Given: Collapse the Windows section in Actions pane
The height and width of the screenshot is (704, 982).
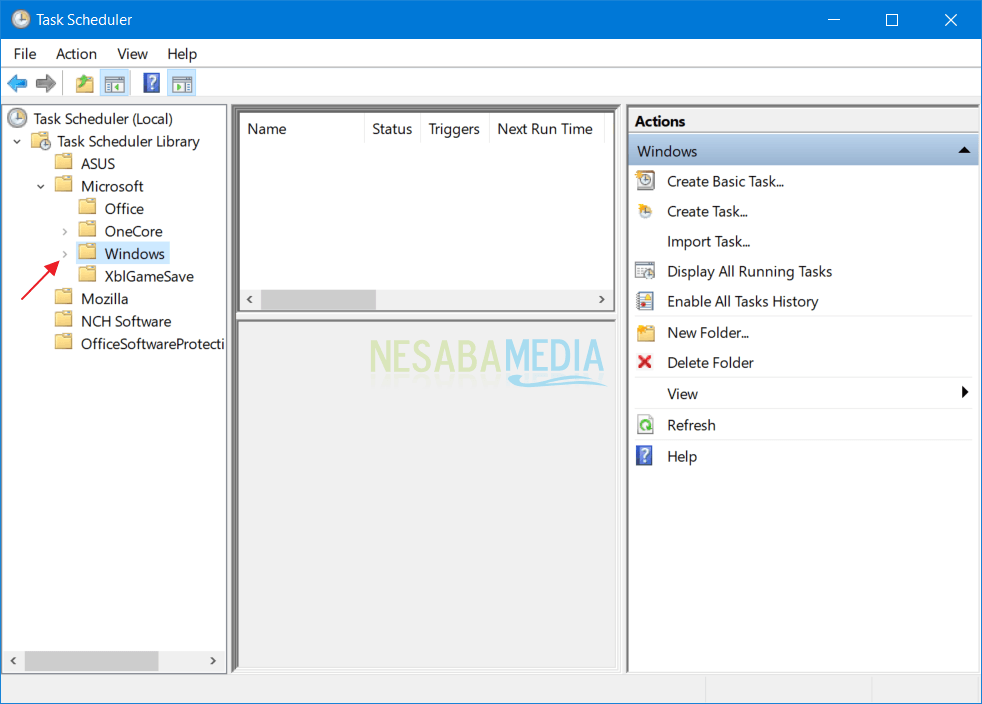Looking at the screenshot, I should [963, 151].
